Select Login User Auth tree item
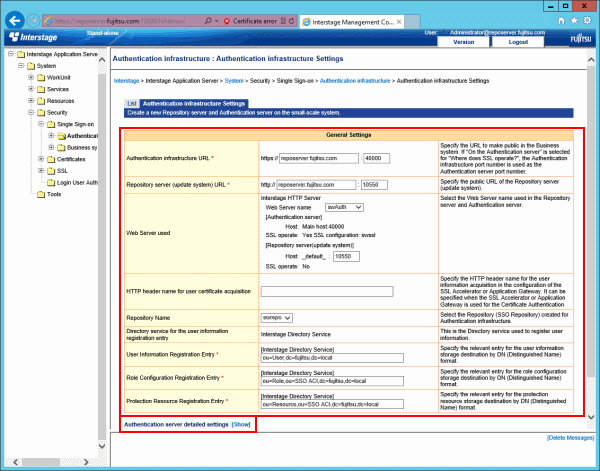 tap(77, 183)
